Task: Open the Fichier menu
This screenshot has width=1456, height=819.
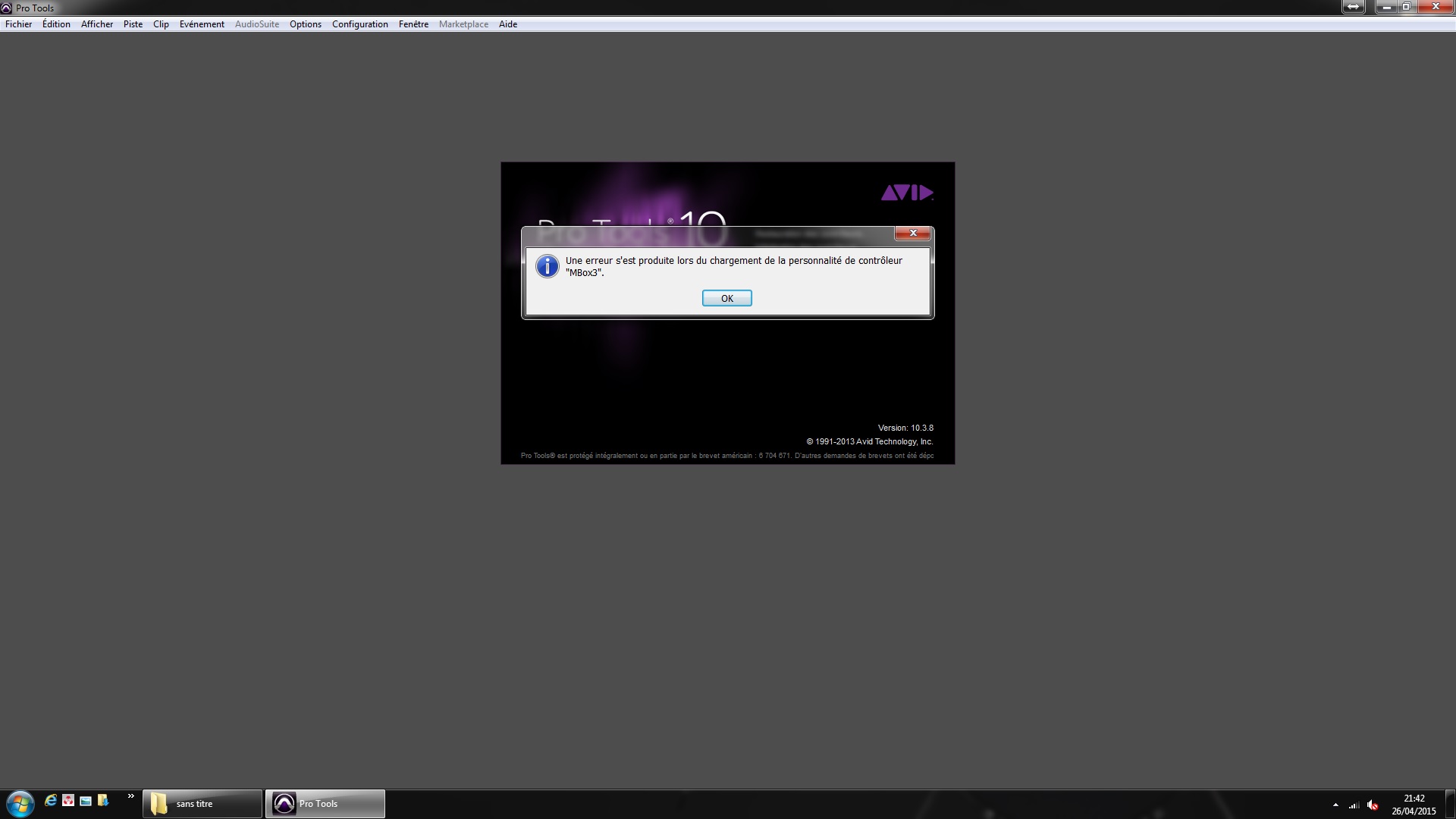Action: click(x=19, y=24)
